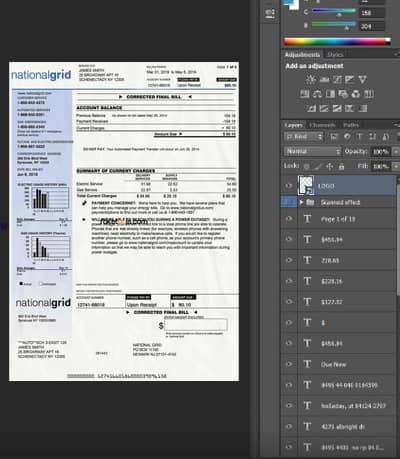The image size is (400, 459).
Task: Filter layers by smart objects icon
Action: 385,136
